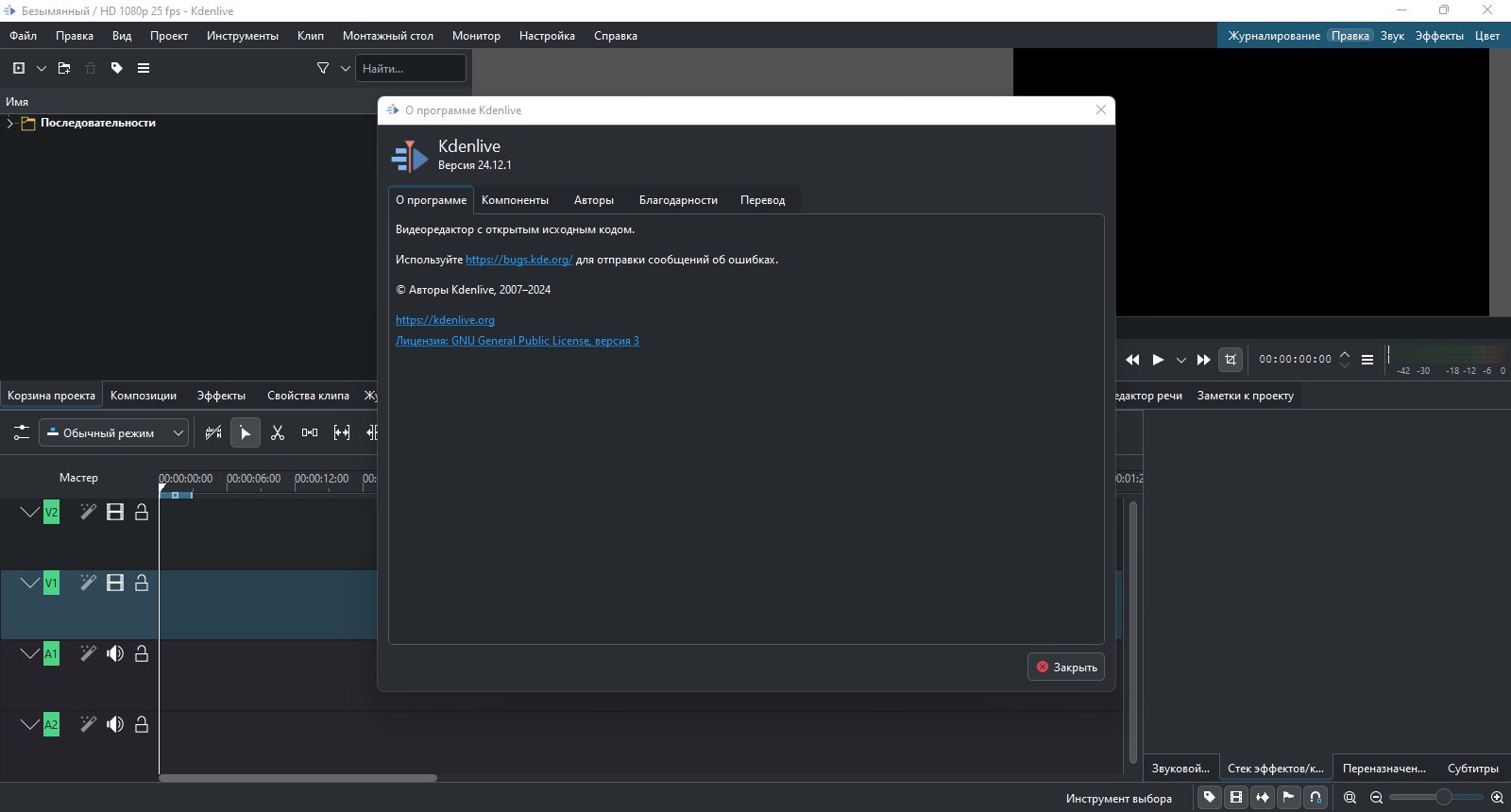This screenshot has height=812, width=1511.
Task: Switch to the Цвет workspace
Action: tap(1487, 36)
